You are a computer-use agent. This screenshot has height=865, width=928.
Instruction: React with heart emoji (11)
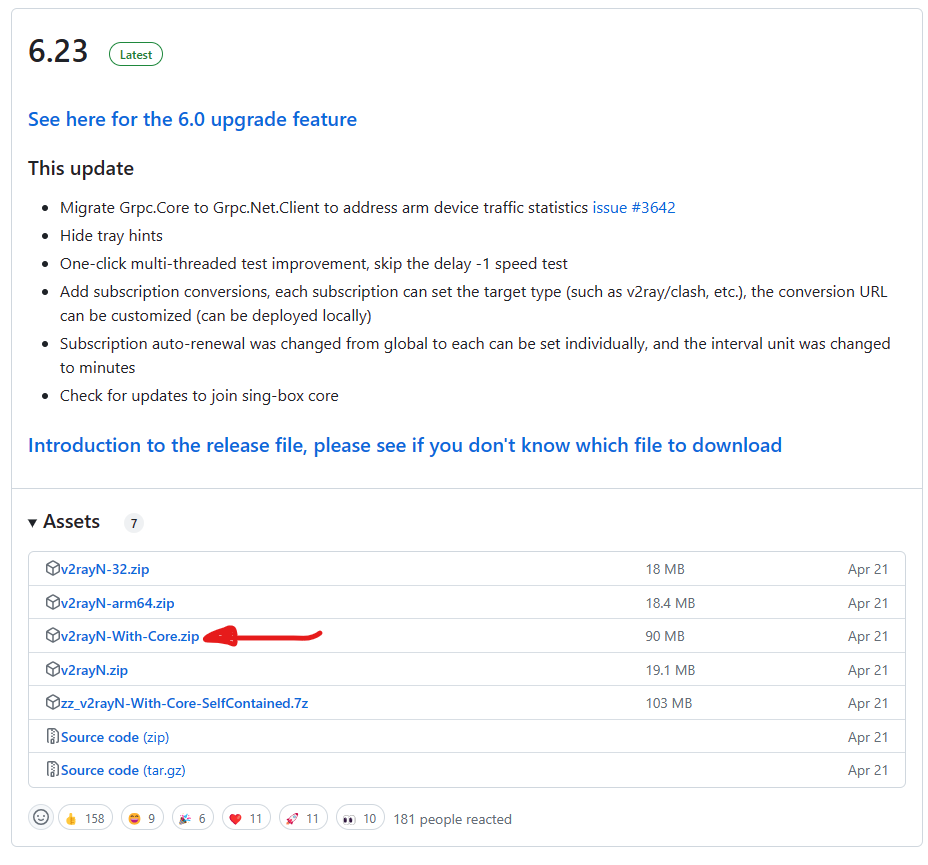click(246, 818)
